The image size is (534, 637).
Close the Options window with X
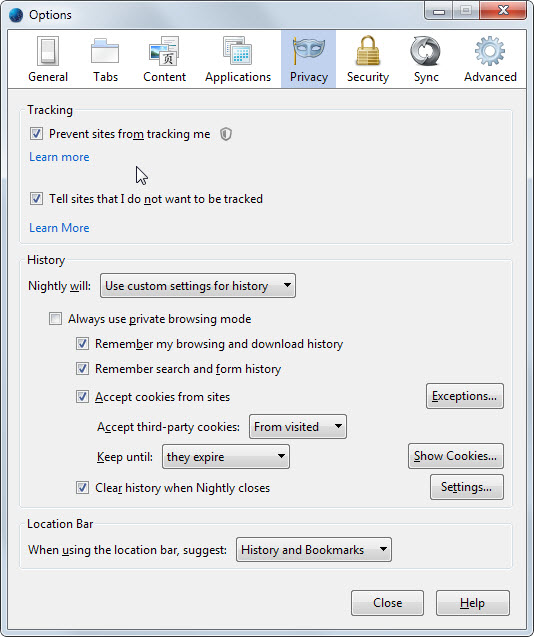[503, 10]
